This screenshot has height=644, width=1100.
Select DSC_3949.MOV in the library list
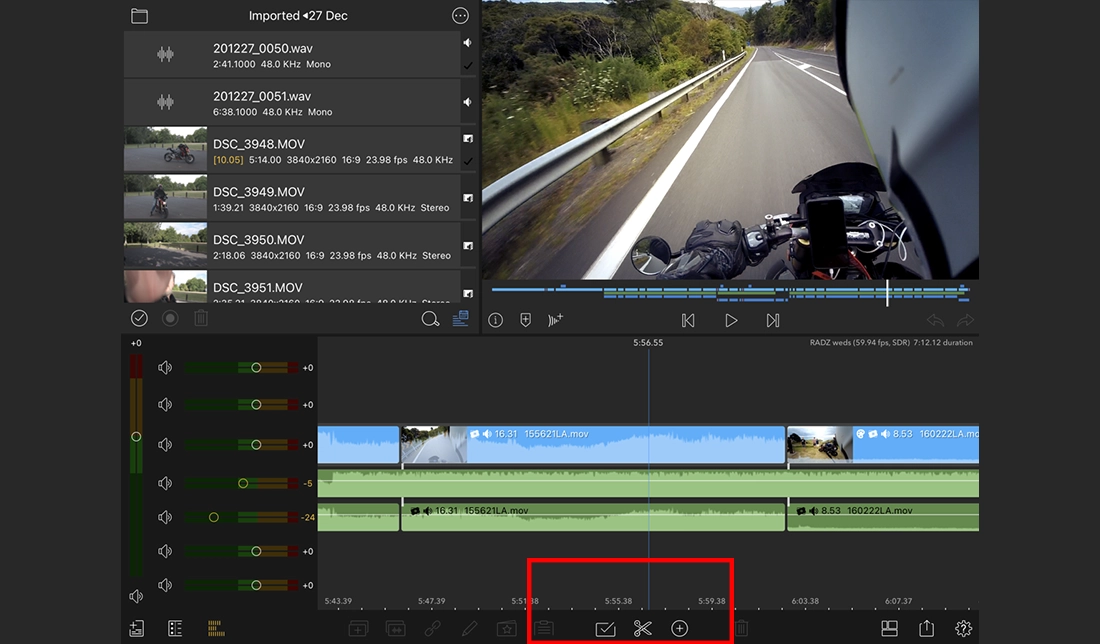[x=292, y=199]
